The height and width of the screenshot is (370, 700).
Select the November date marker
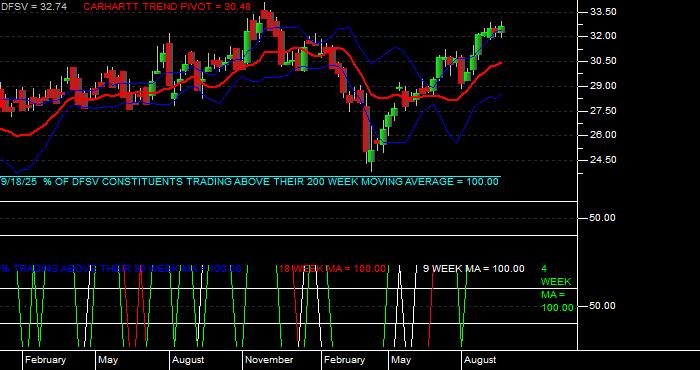(x=269, y=360)
